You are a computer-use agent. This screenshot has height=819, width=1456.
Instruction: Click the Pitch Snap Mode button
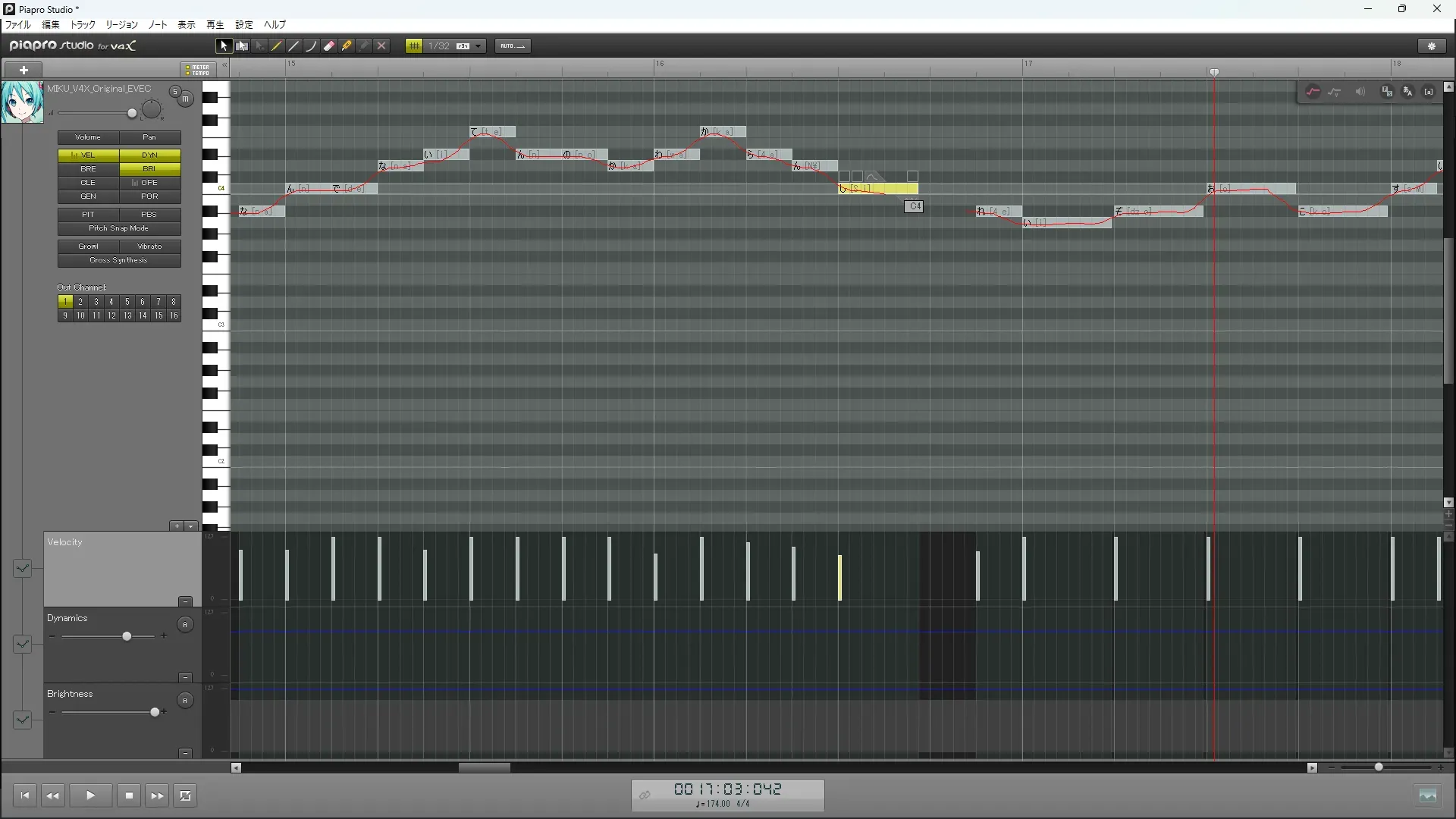pos(119,228)
